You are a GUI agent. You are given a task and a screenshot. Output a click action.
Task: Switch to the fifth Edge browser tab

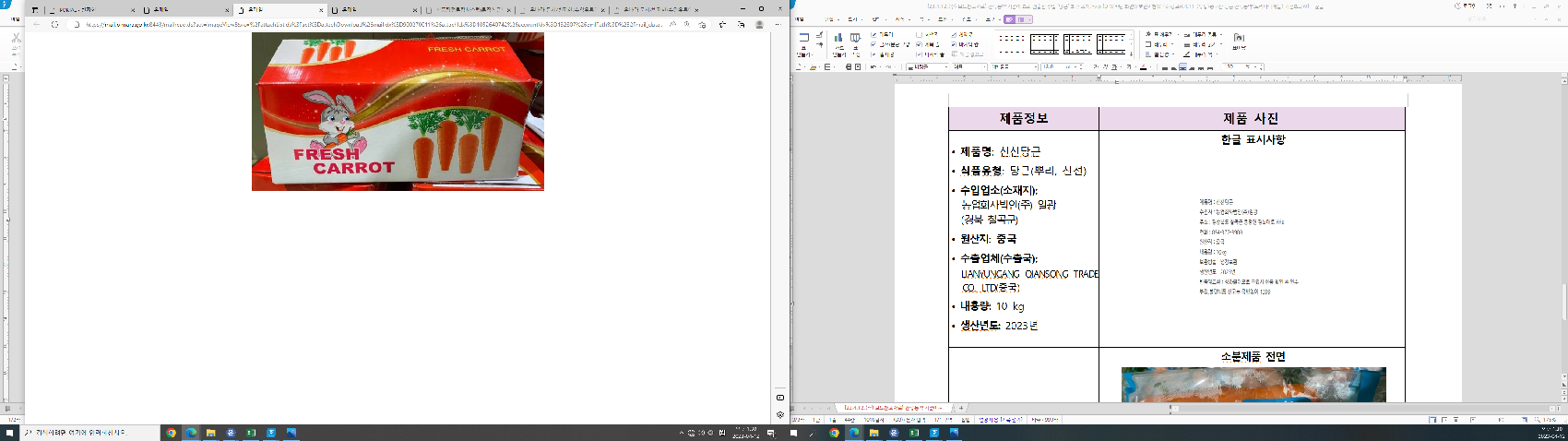[x=469, y=9]
